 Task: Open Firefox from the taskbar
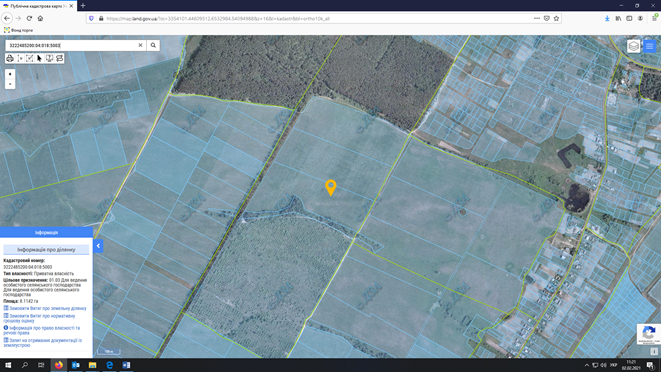[x=59, y=365]
